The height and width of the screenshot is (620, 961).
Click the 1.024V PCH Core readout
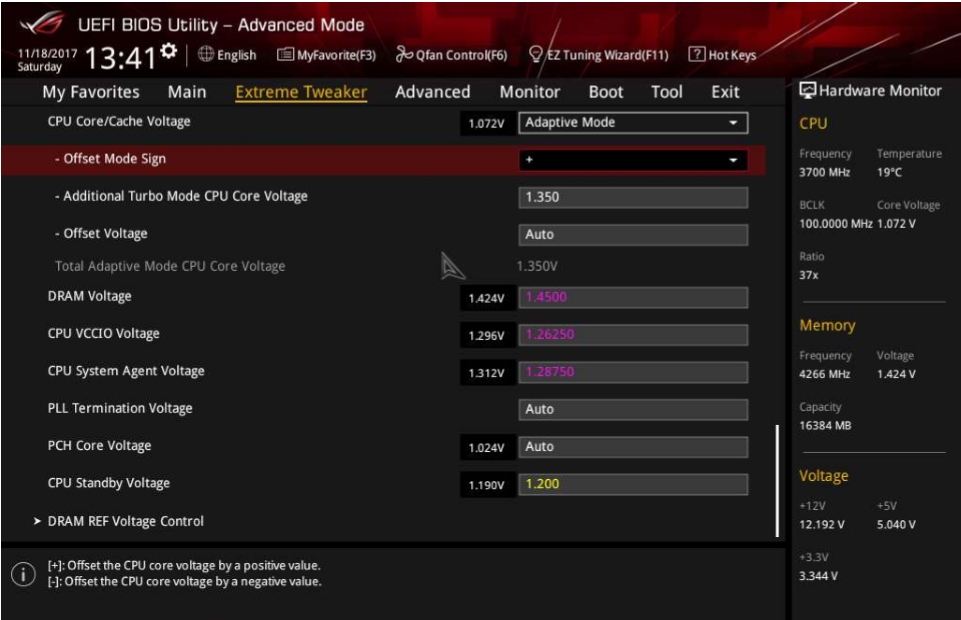tap(487, 448)
